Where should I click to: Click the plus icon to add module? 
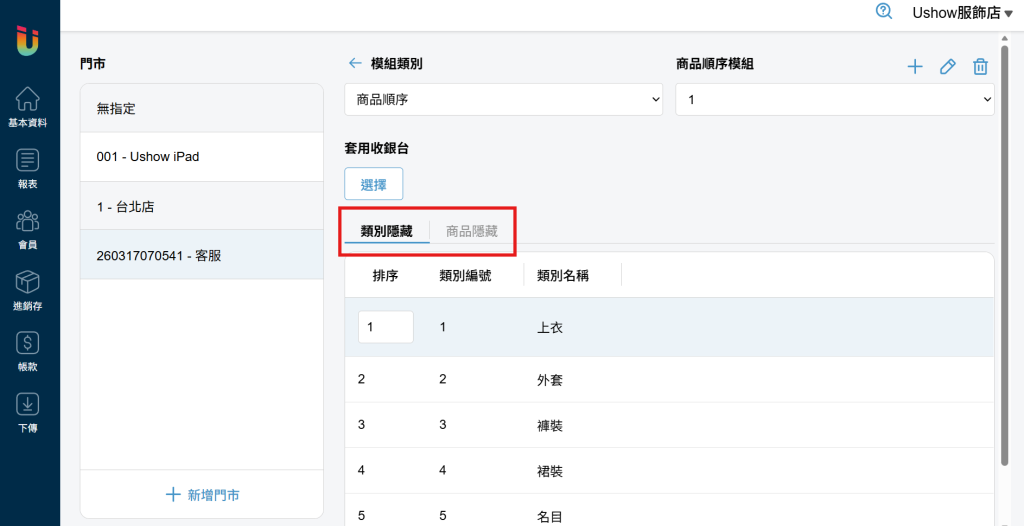[915, 67]
